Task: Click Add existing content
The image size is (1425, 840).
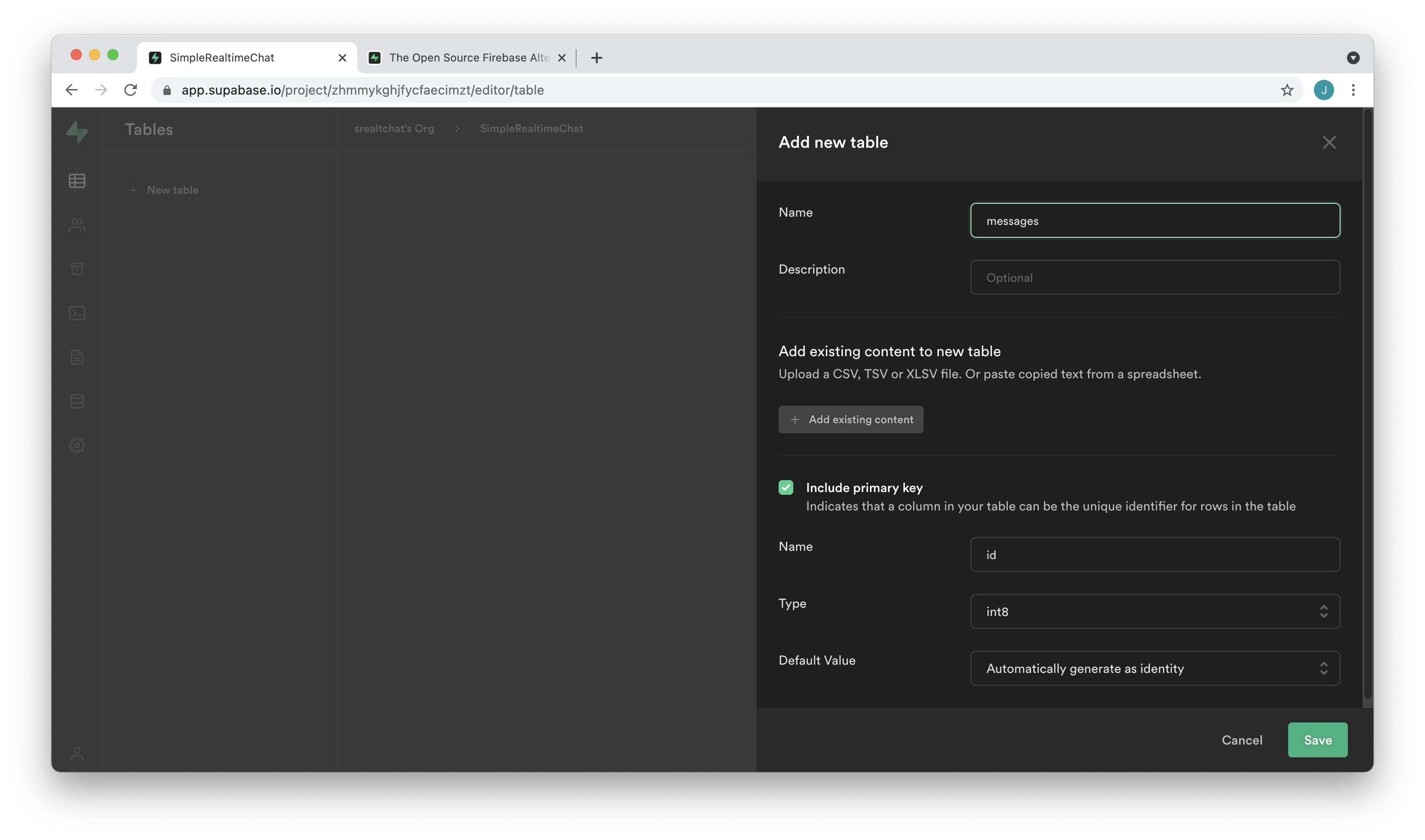Action: [851, 420]
